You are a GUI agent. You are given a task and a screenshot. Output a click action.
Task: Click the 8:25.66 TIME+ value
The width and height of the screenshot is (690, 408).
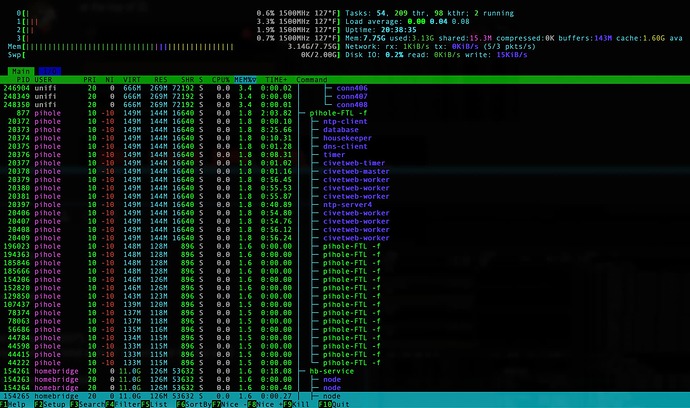point(276,130)
